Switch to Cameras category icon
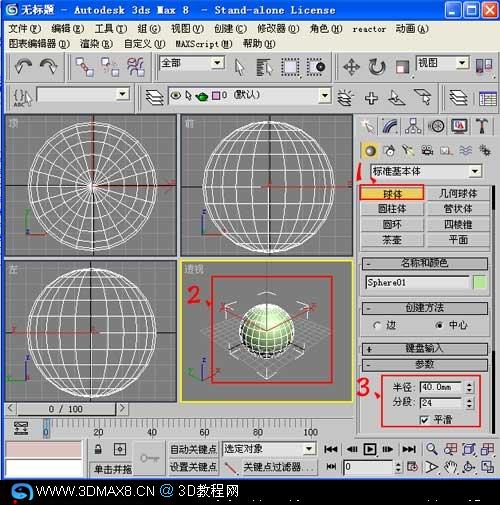Screen dimensions: 500x505 point(427,151)
